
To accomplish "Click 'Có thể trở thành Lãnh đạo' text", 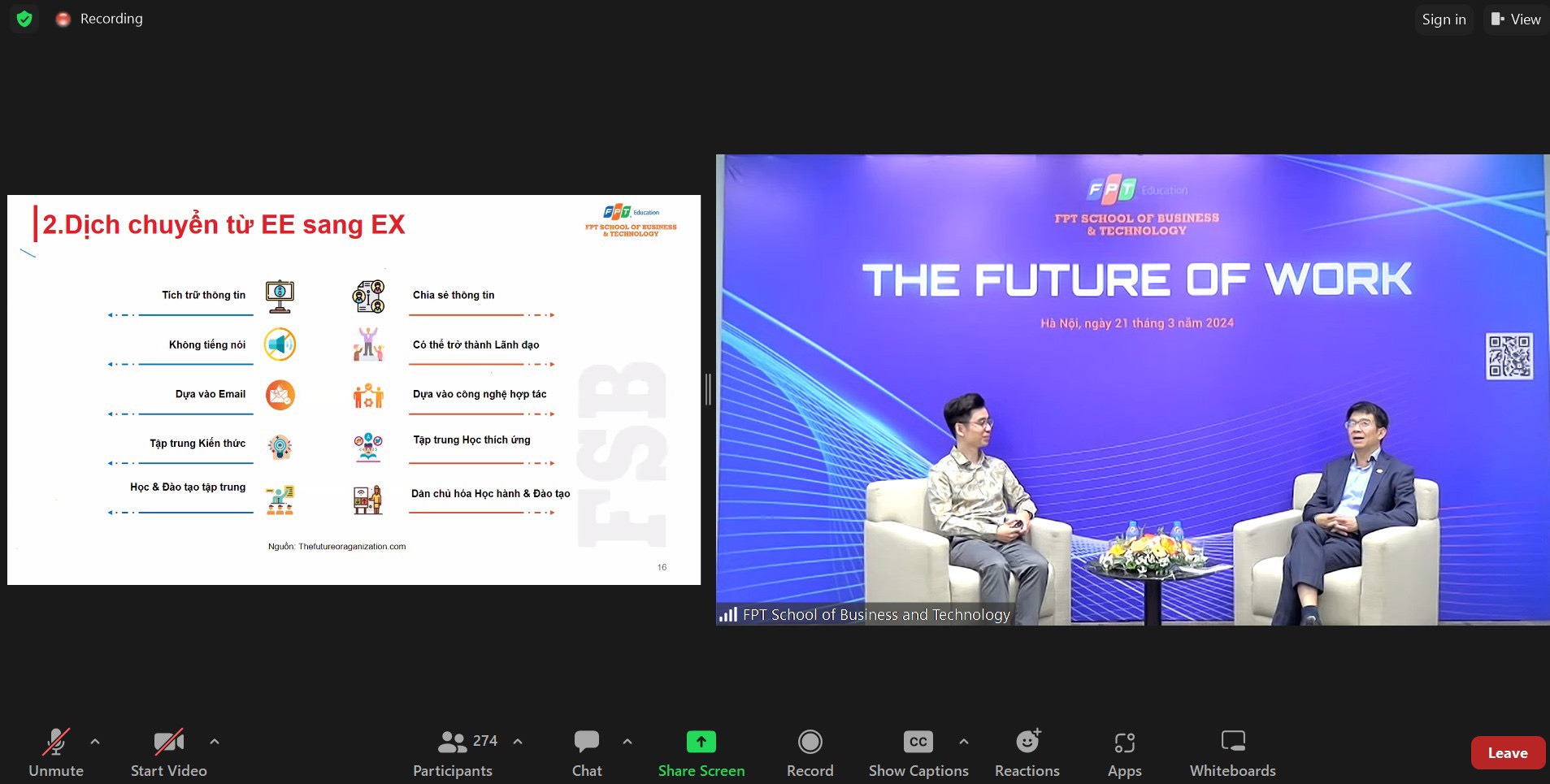I will point(476,344).
